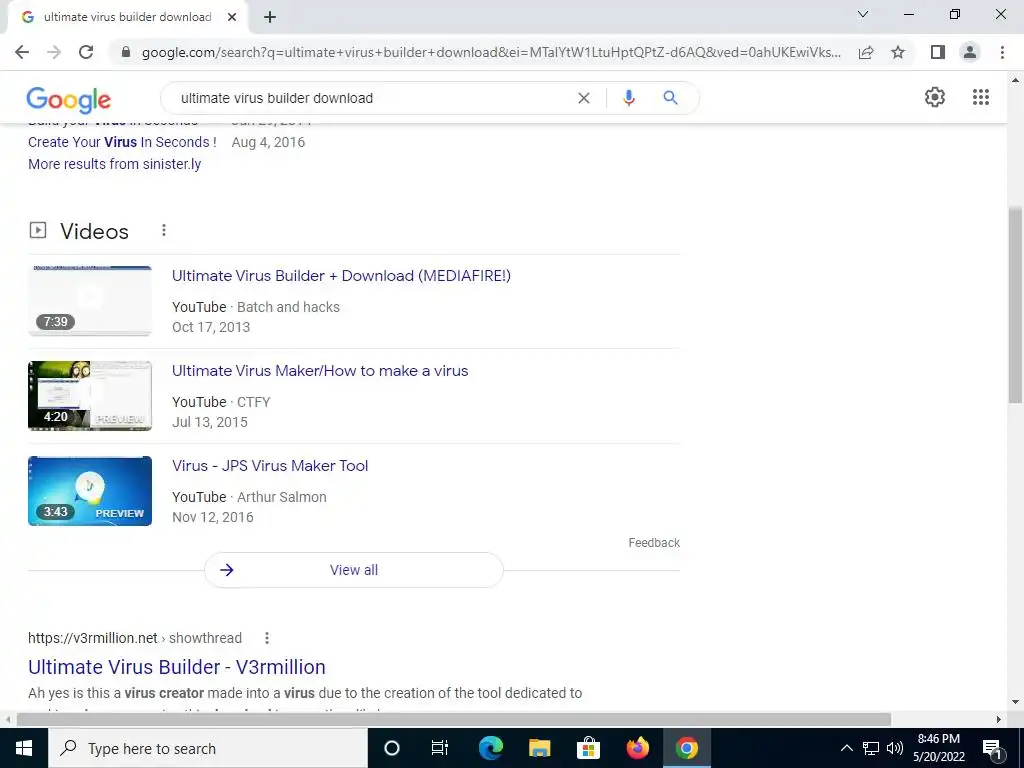Open 'Ultimate Virus Builder + Download (MEDIAFIRE!)' video link
Screen dimensions: 1024x768
tap(341, 276)
